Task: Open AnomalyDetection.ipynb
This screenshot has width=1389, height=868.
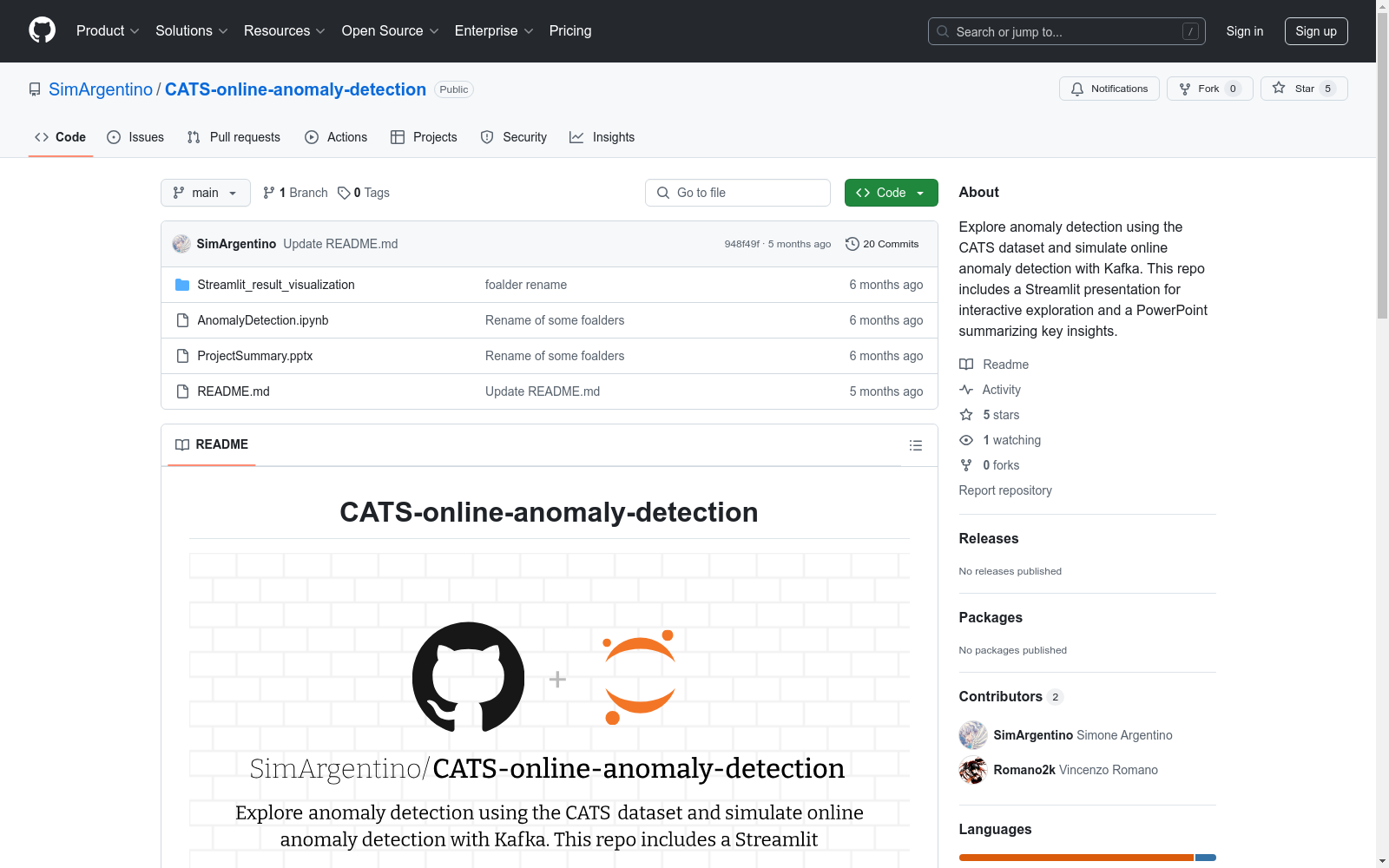Action: coord(263,320)
